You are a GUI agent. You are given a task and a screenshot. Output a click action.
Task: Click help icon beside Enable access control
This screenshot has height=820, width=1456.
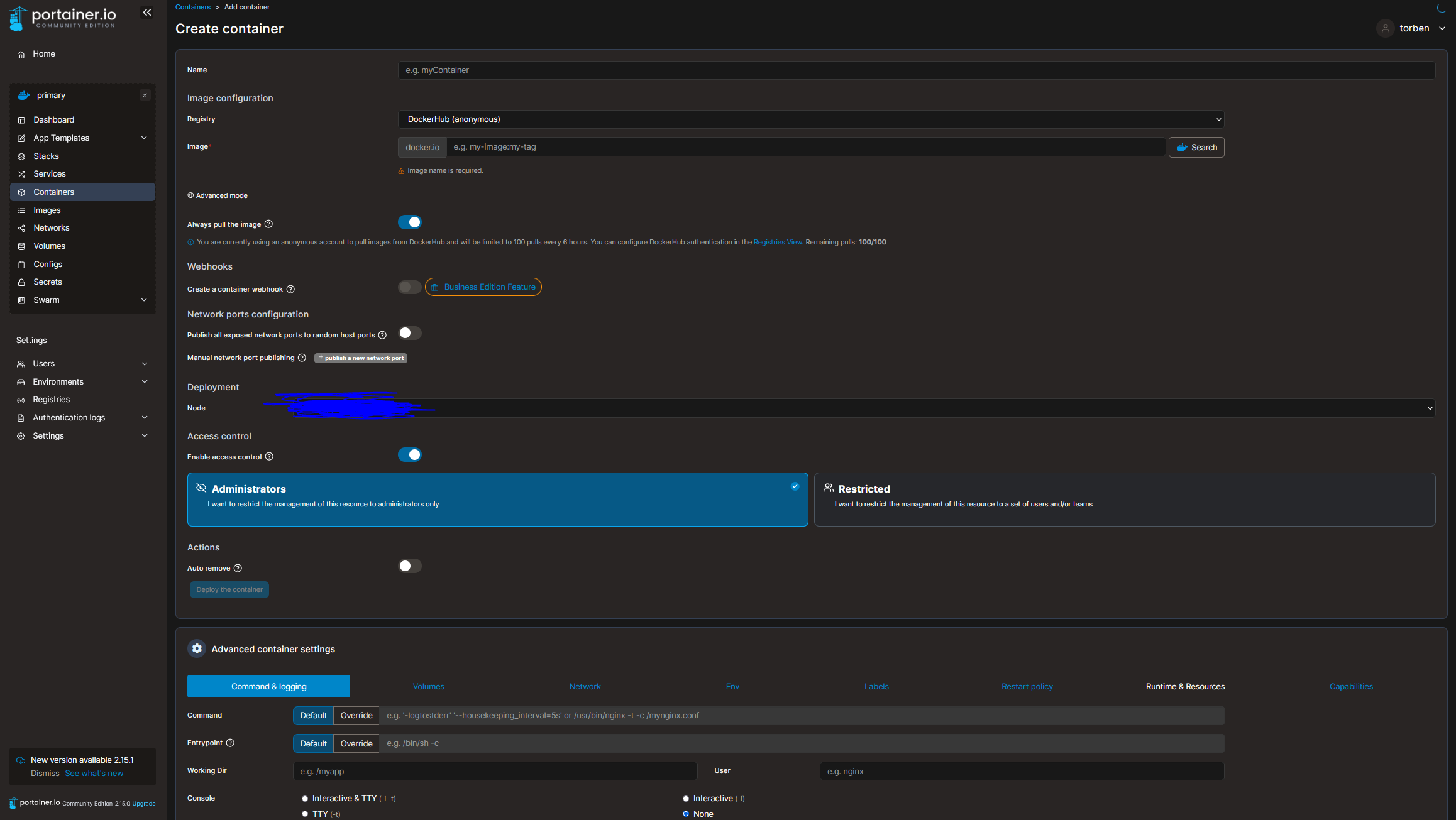click(x=269, y=457)
